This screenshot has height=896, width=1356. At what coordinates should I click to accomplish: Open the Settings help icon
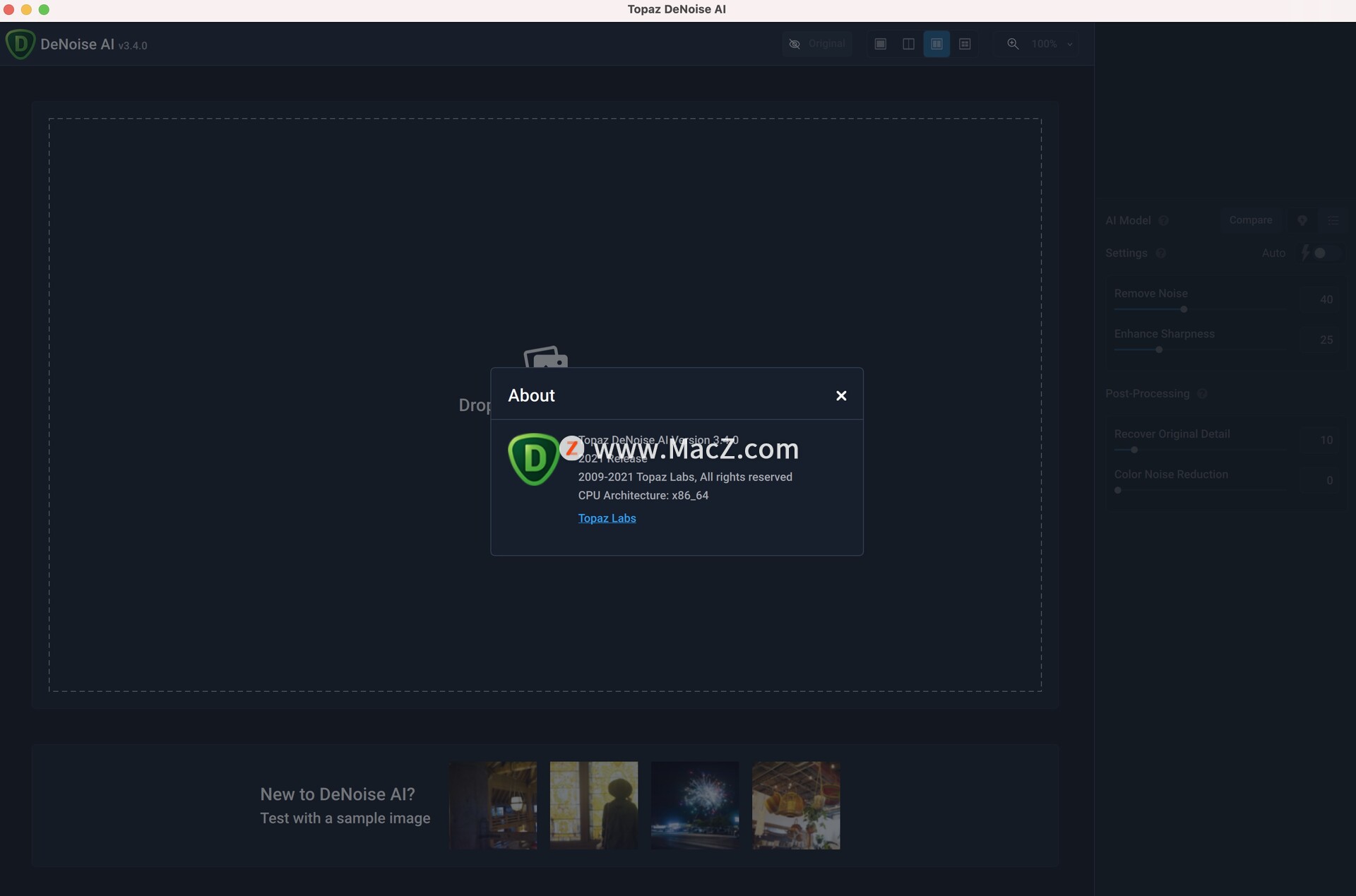point(1160,253)
